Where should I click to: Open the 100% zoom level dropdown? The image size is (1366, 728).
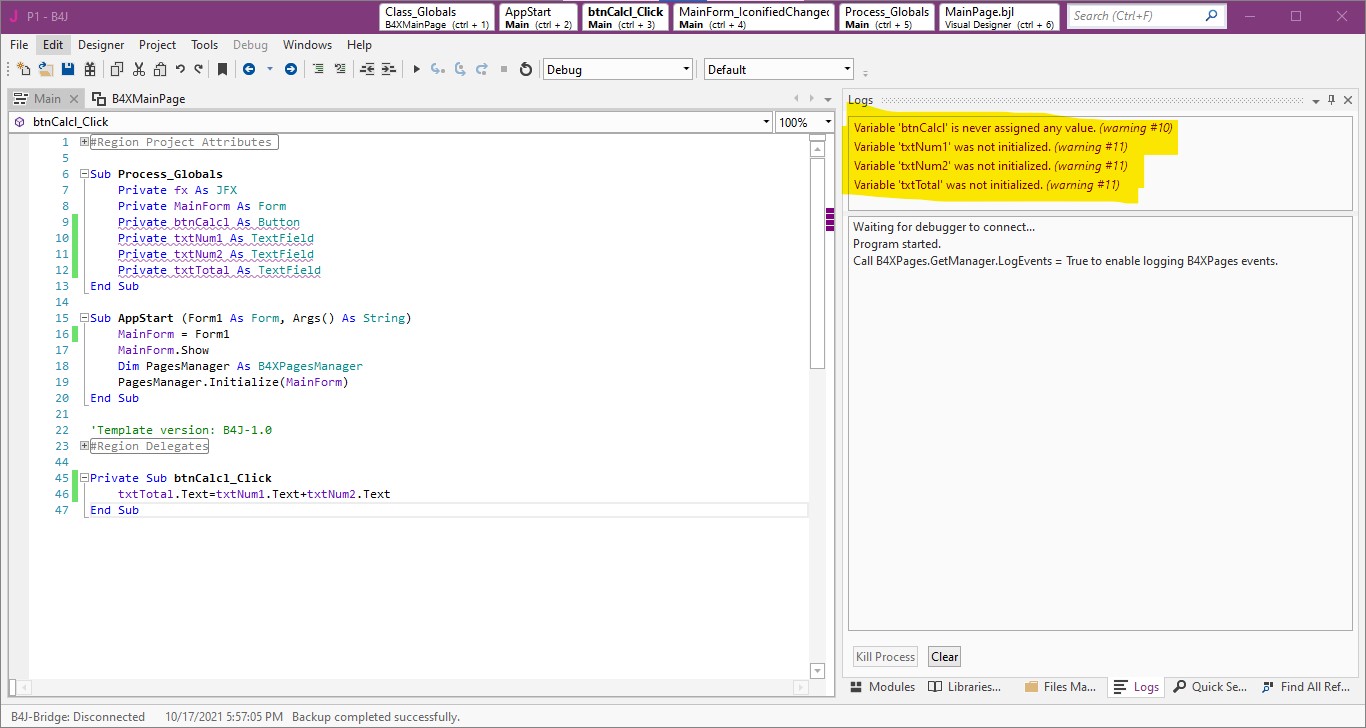click(827, 122)
